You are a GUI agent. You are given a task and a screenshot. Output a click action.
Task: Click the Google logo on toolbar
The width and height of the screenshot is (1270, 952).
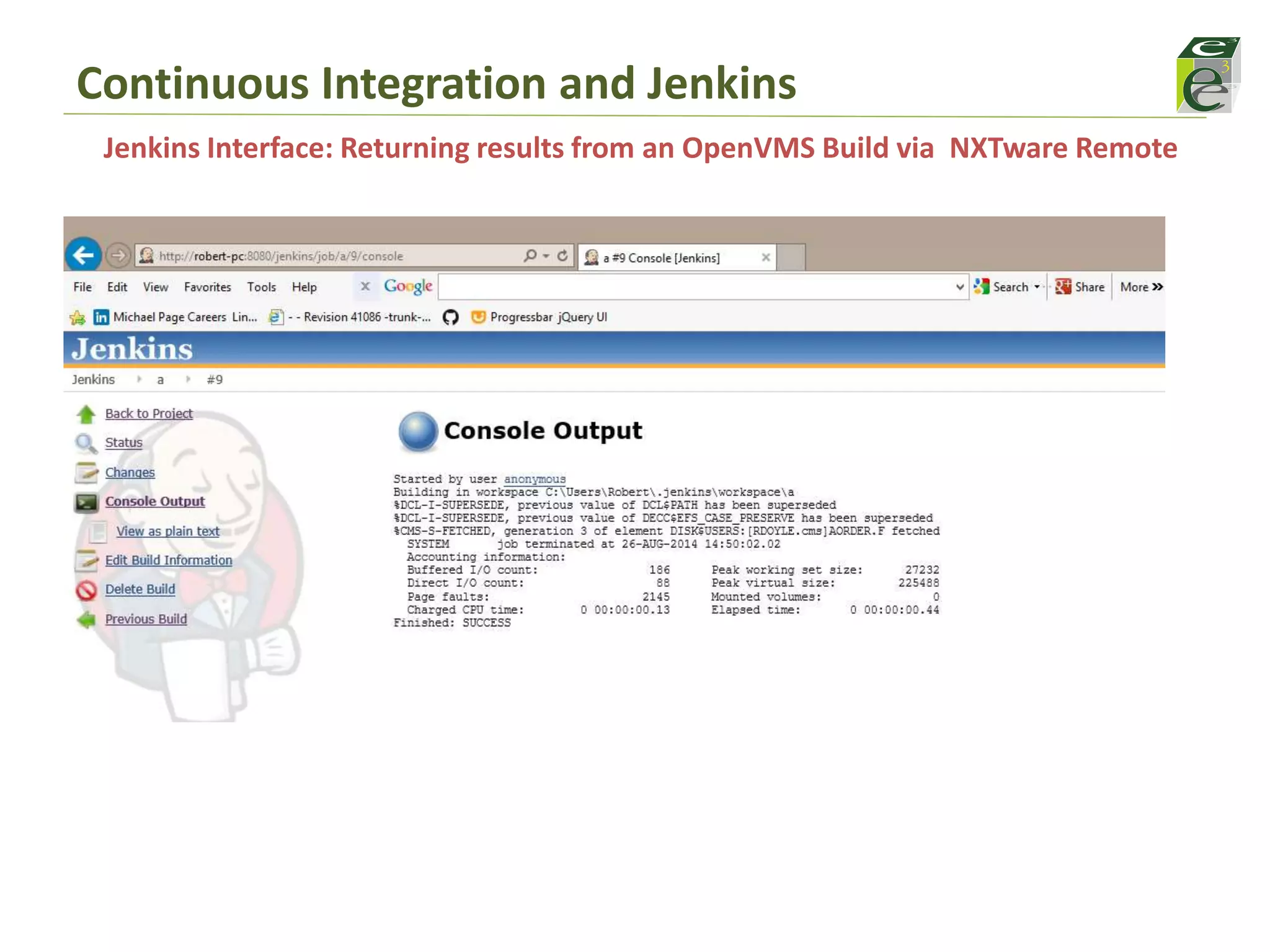(408, 286)
